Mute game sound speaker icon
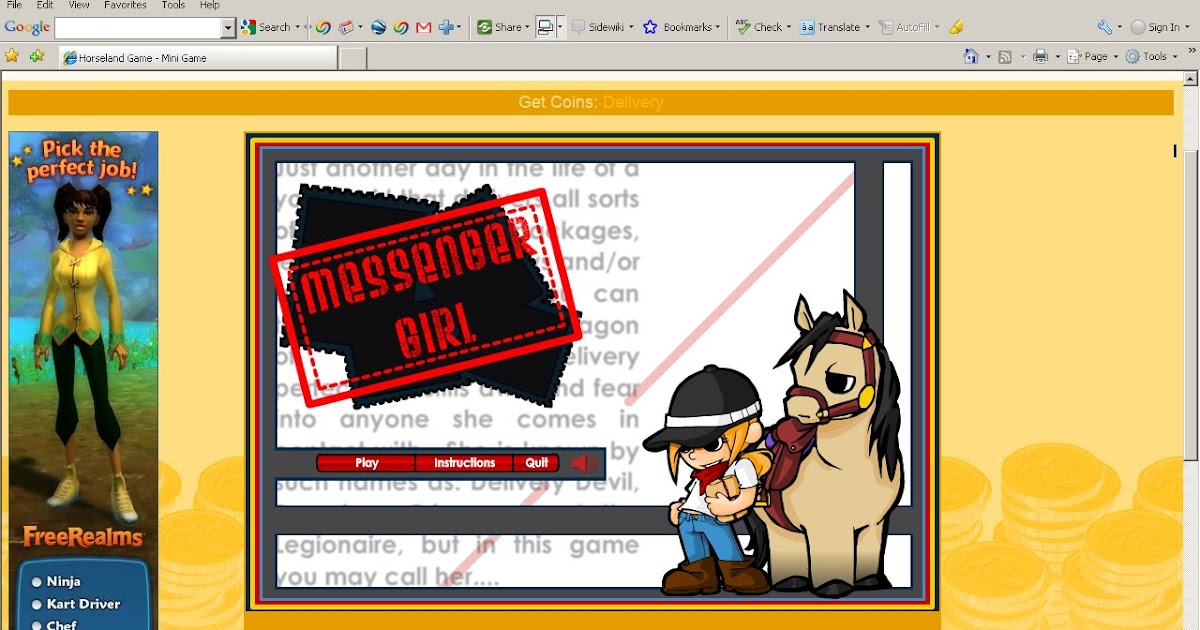Viewport: 1200px width, 630px height. (584, 463)
